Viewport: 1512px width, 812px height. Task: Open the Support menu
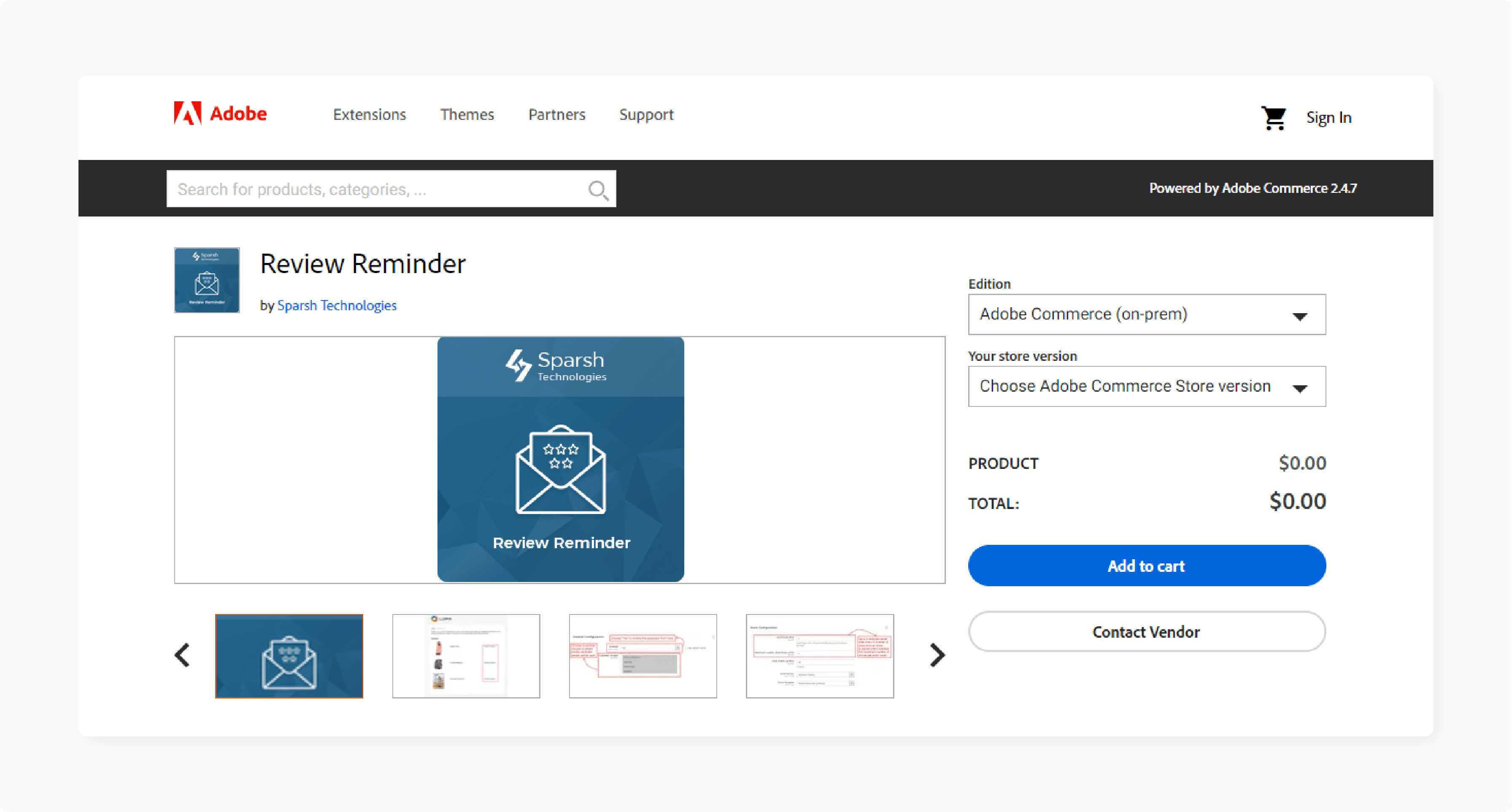646,114
